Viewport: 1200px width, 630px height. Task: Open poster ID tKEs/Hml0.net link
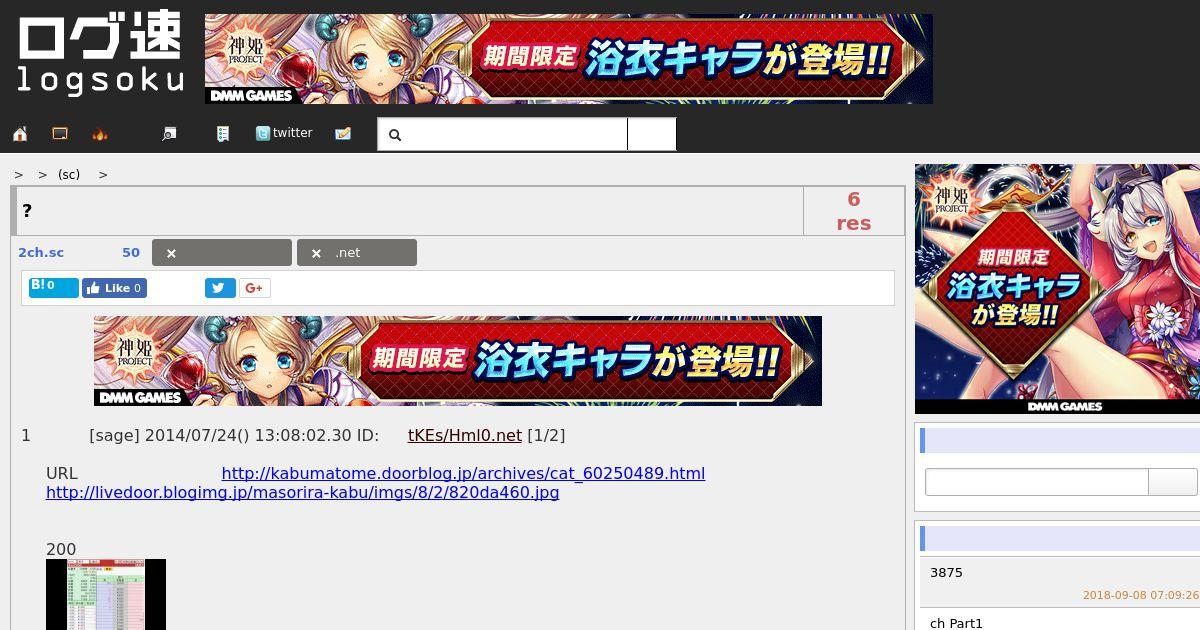point(465,436)
